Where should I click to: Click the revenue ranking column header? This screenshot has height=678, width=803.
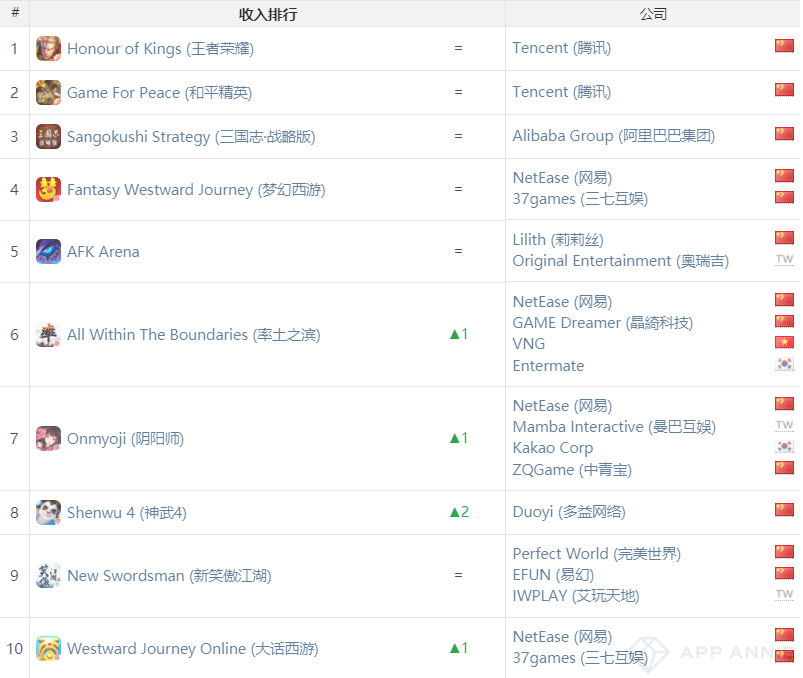point(267,14)
